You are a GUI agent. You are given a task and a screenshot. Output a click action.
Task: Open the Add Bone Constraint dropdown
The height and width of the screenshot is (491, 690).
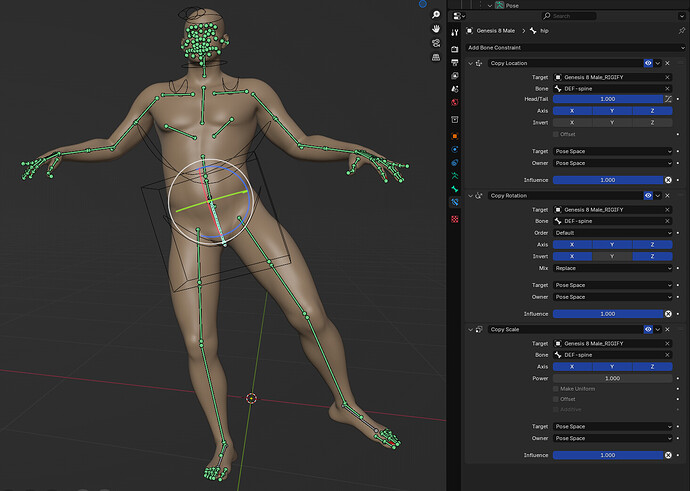[576, 48]
